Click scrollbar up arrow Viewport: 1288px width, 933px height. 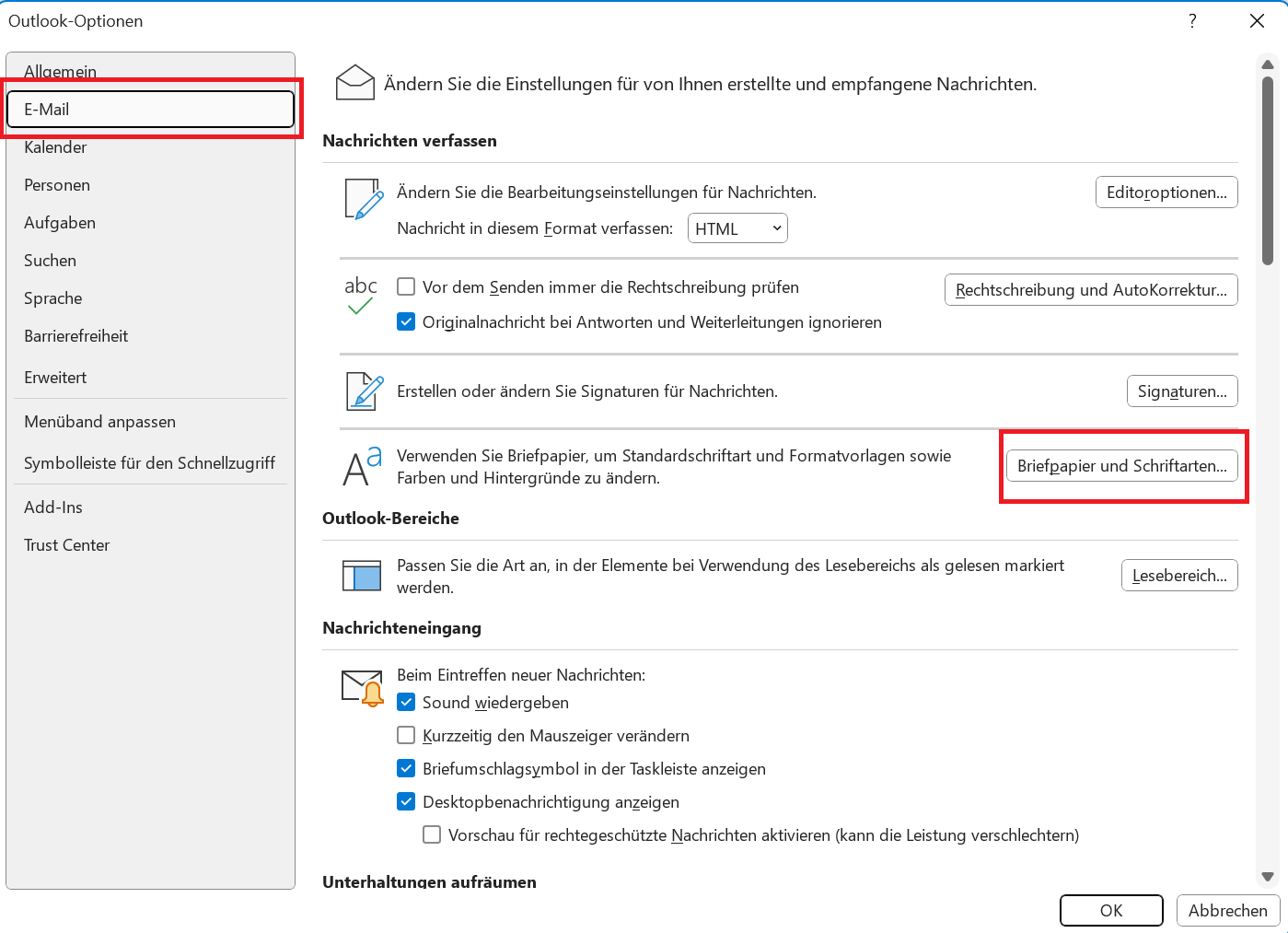1268,64
